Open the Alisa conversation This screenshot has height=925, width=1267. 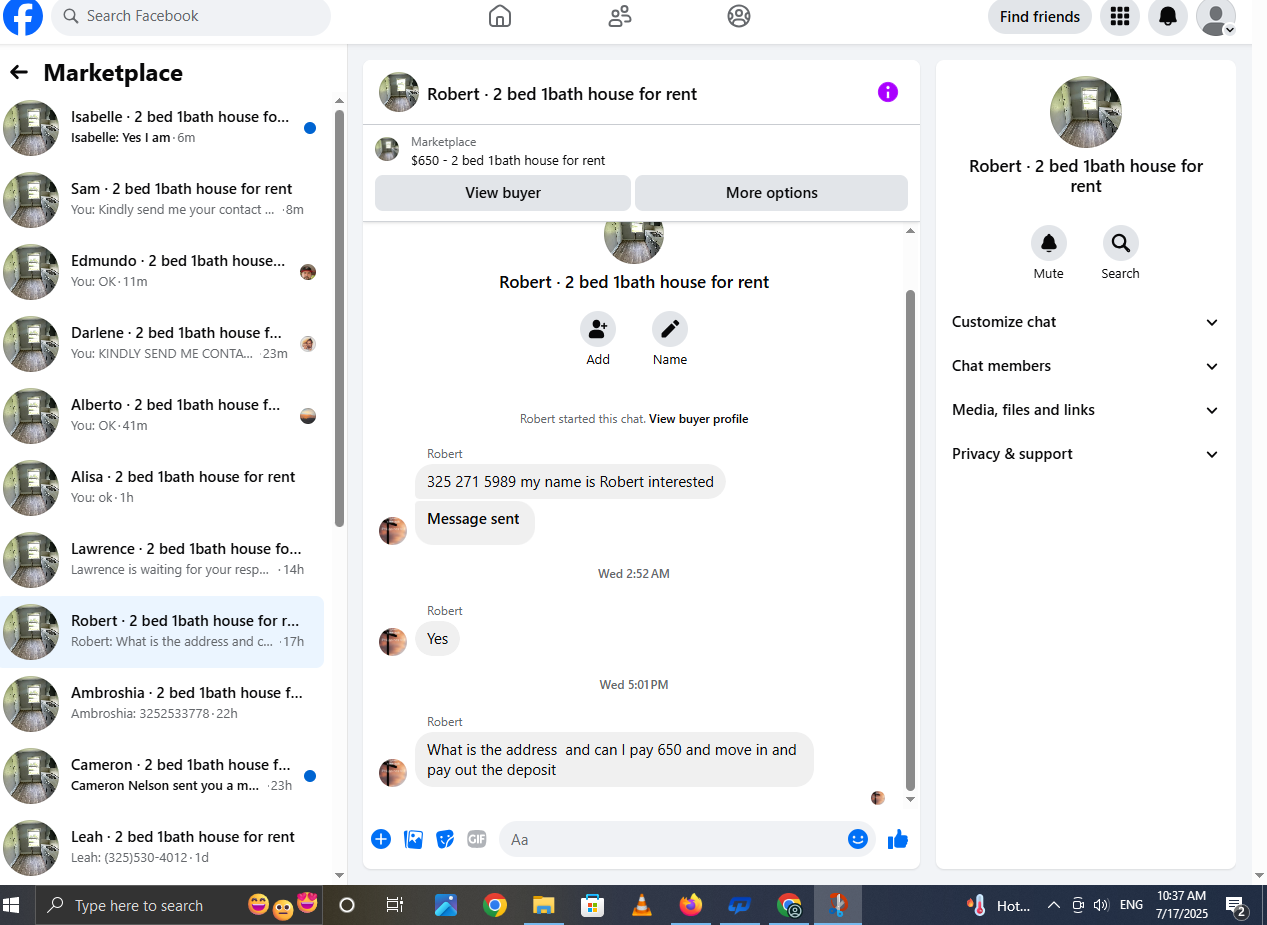[x=162, y=488]
